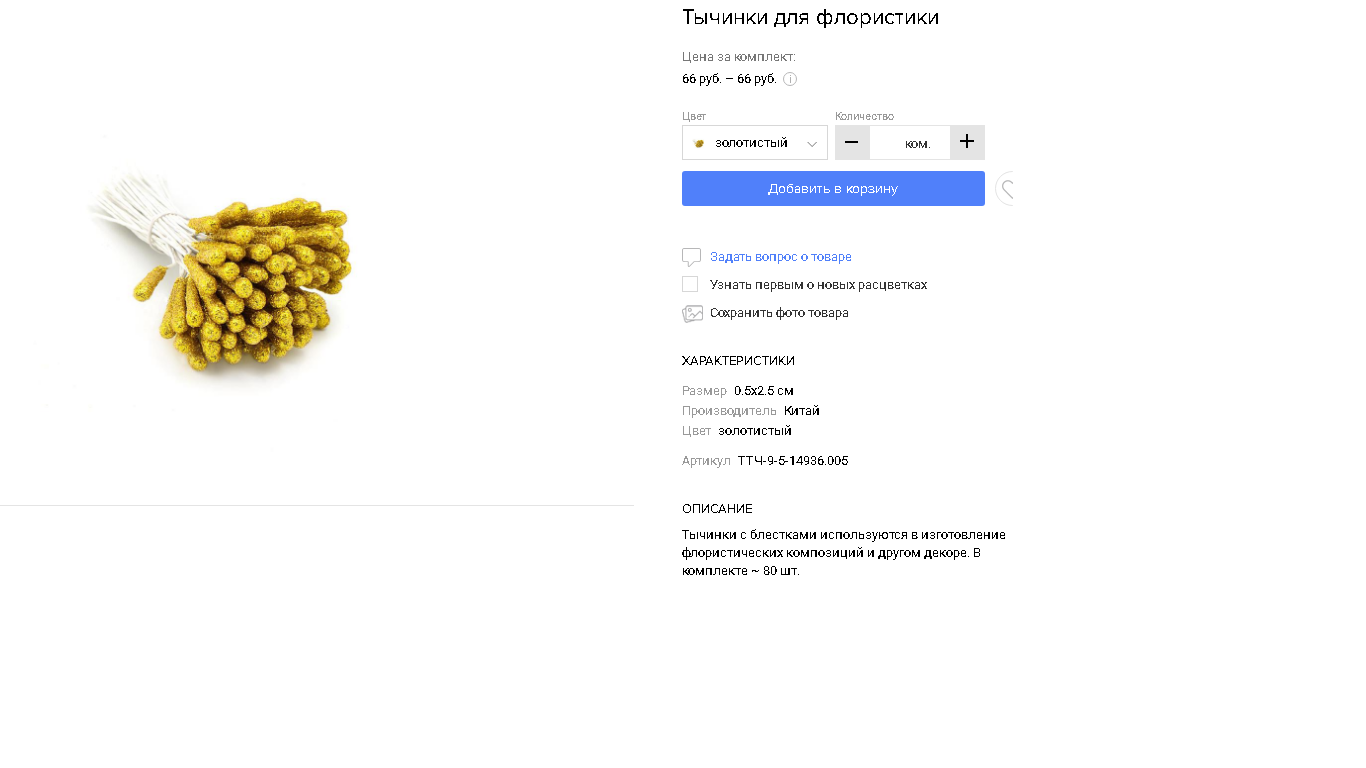The height and width of the screenshot is (768, 1366).
Task: Click the 'ХАРАКТЕРИСТИКИ' section heading
Action: (x=738, y=361)
